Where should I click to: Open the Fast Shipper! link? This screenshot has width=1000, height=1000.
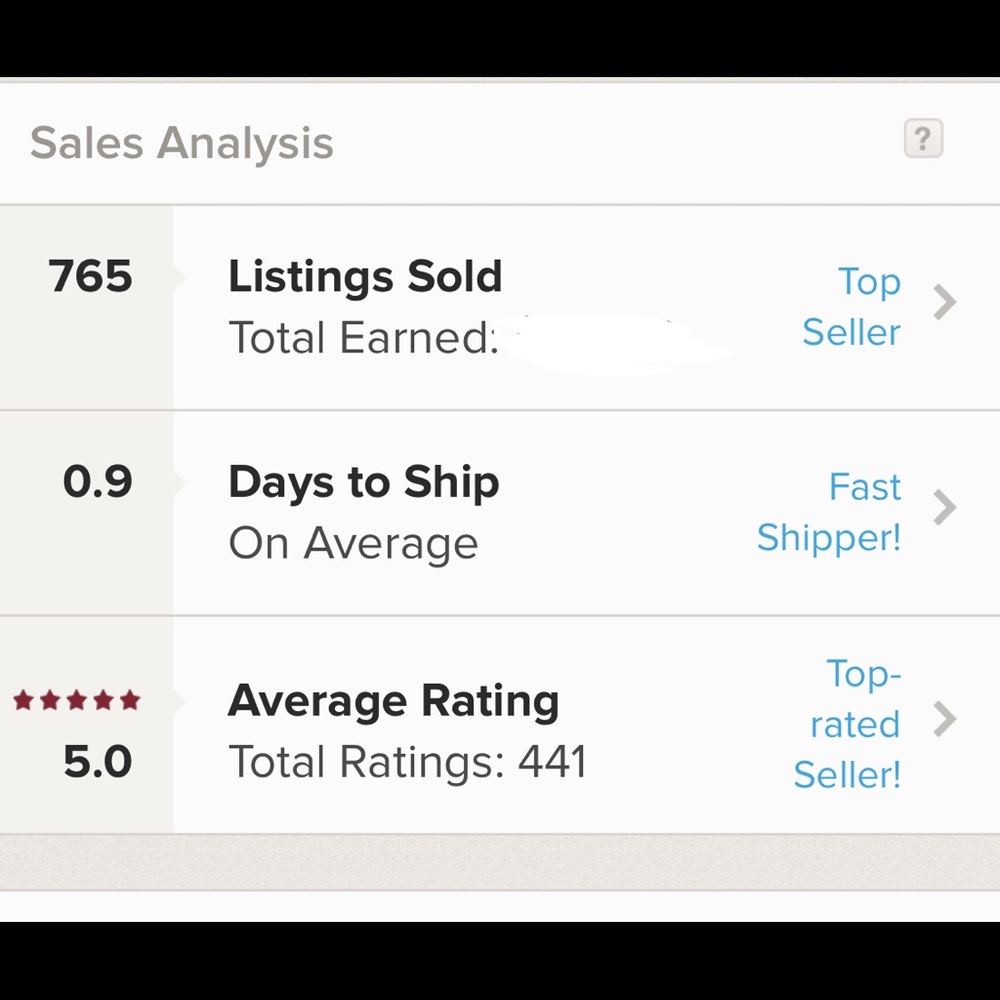point(829,512)
